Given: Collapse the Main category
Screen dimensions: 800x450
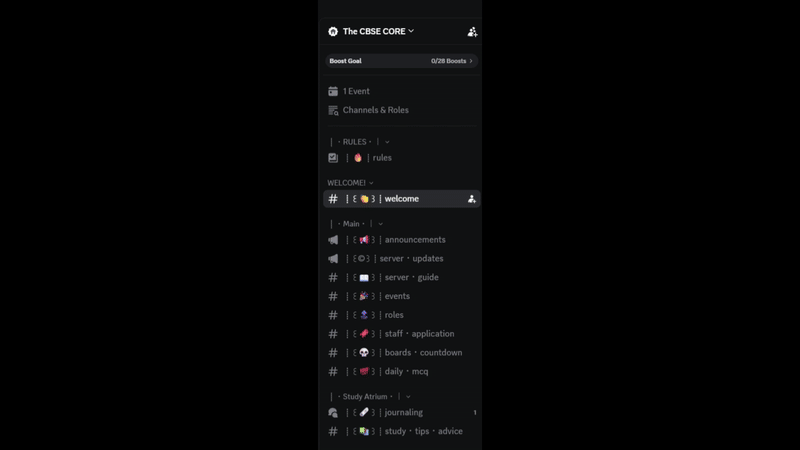Looking at the screenshot, I should coord(356,223).
